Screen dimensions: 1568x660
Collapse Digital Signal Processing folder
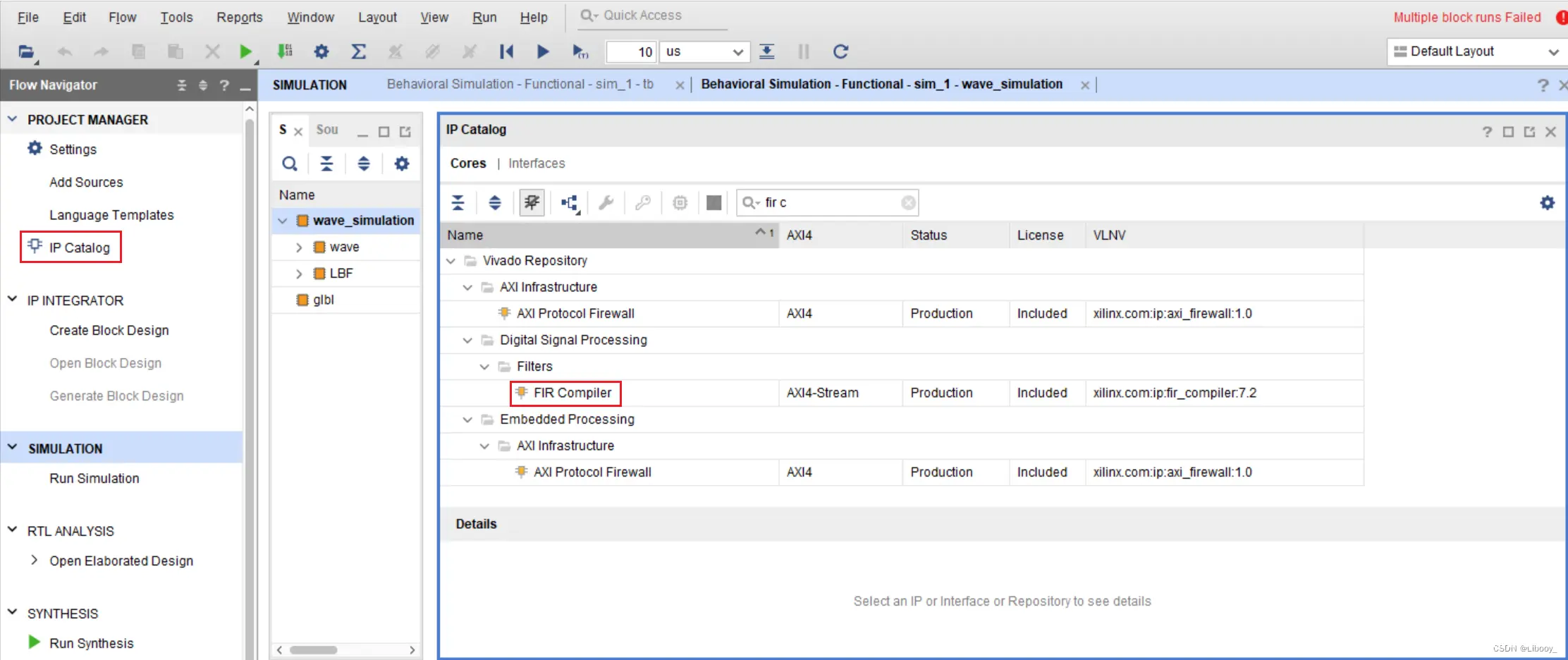[467, 341]
